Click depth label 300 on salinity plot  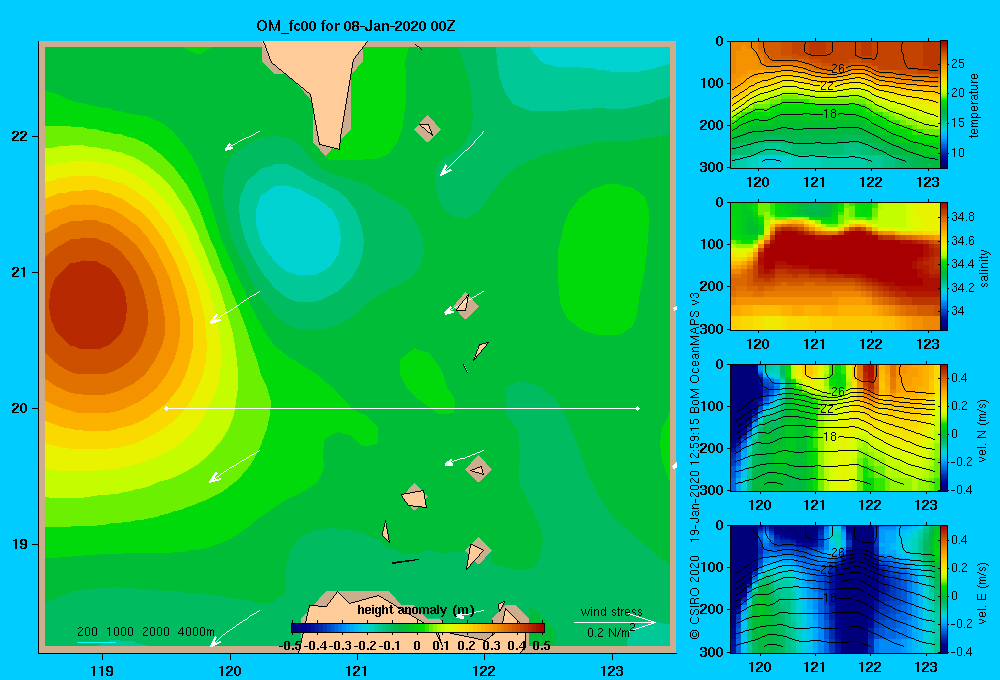[x=711, y=329]
